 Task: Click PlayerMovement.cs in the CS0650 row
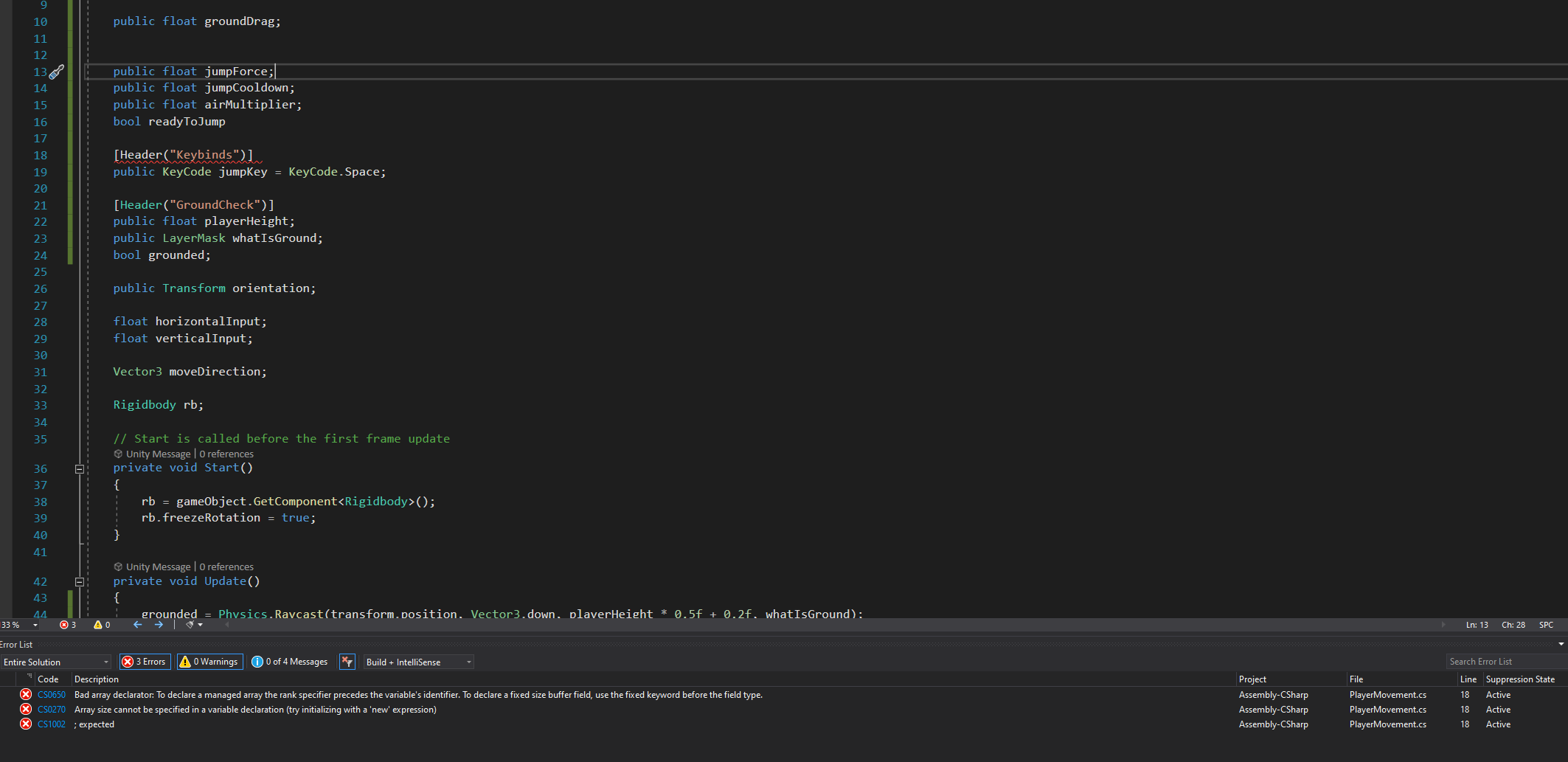(1388, 695)
